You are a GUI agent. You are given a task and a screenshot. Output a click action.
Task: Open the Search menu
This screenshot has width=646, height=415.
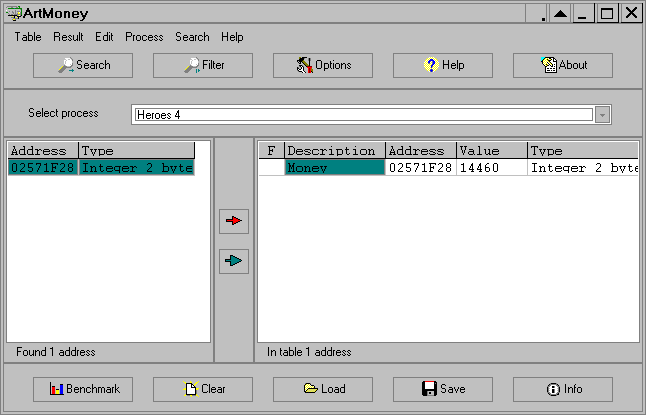point(192,37)
